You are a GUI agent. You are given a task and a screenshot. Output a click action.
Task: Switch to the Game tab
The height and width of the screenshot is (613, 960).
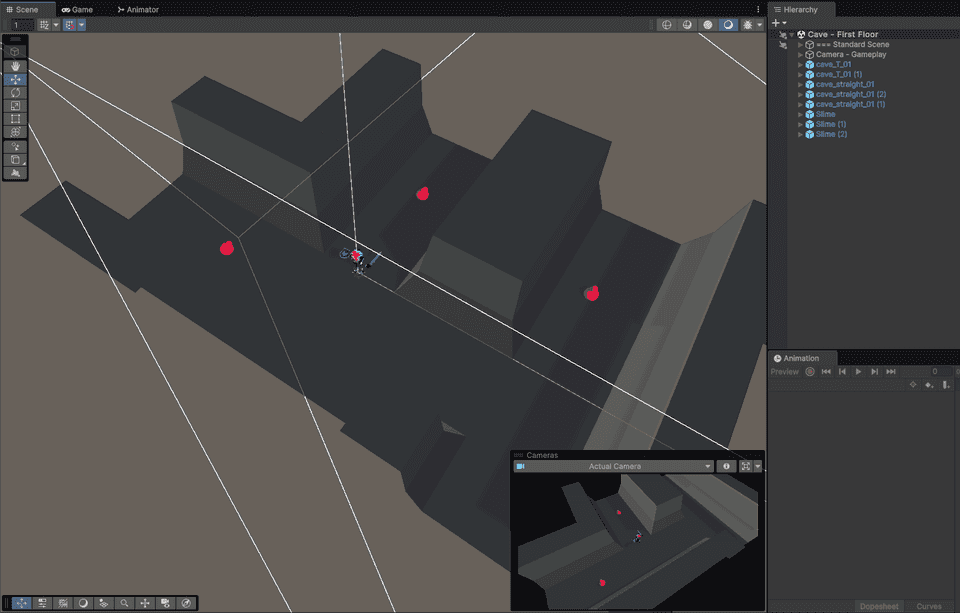tap(79, 9)
